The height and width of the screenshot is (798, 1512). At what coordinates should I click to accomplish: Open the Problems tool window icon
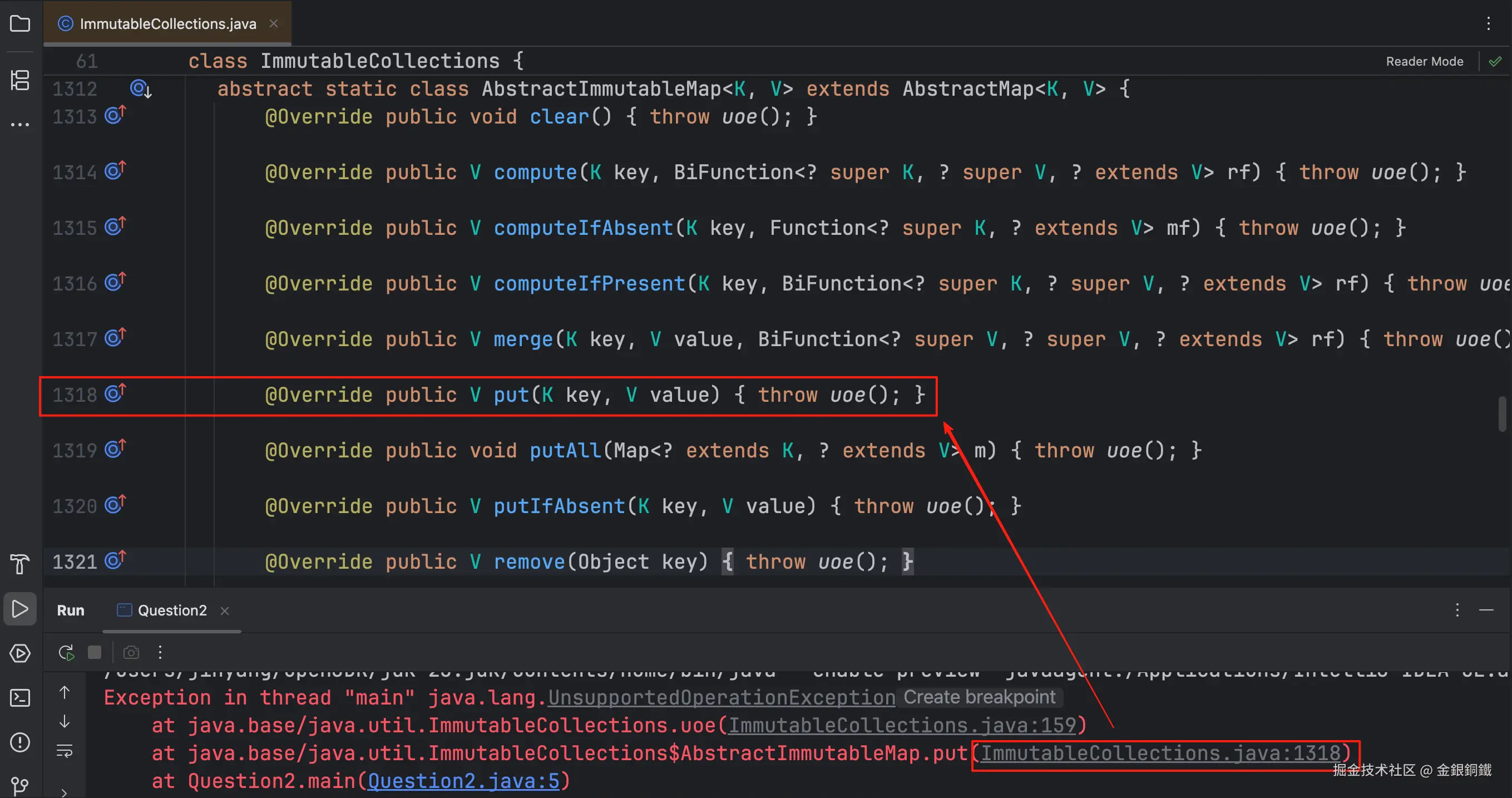pos(20,742)
